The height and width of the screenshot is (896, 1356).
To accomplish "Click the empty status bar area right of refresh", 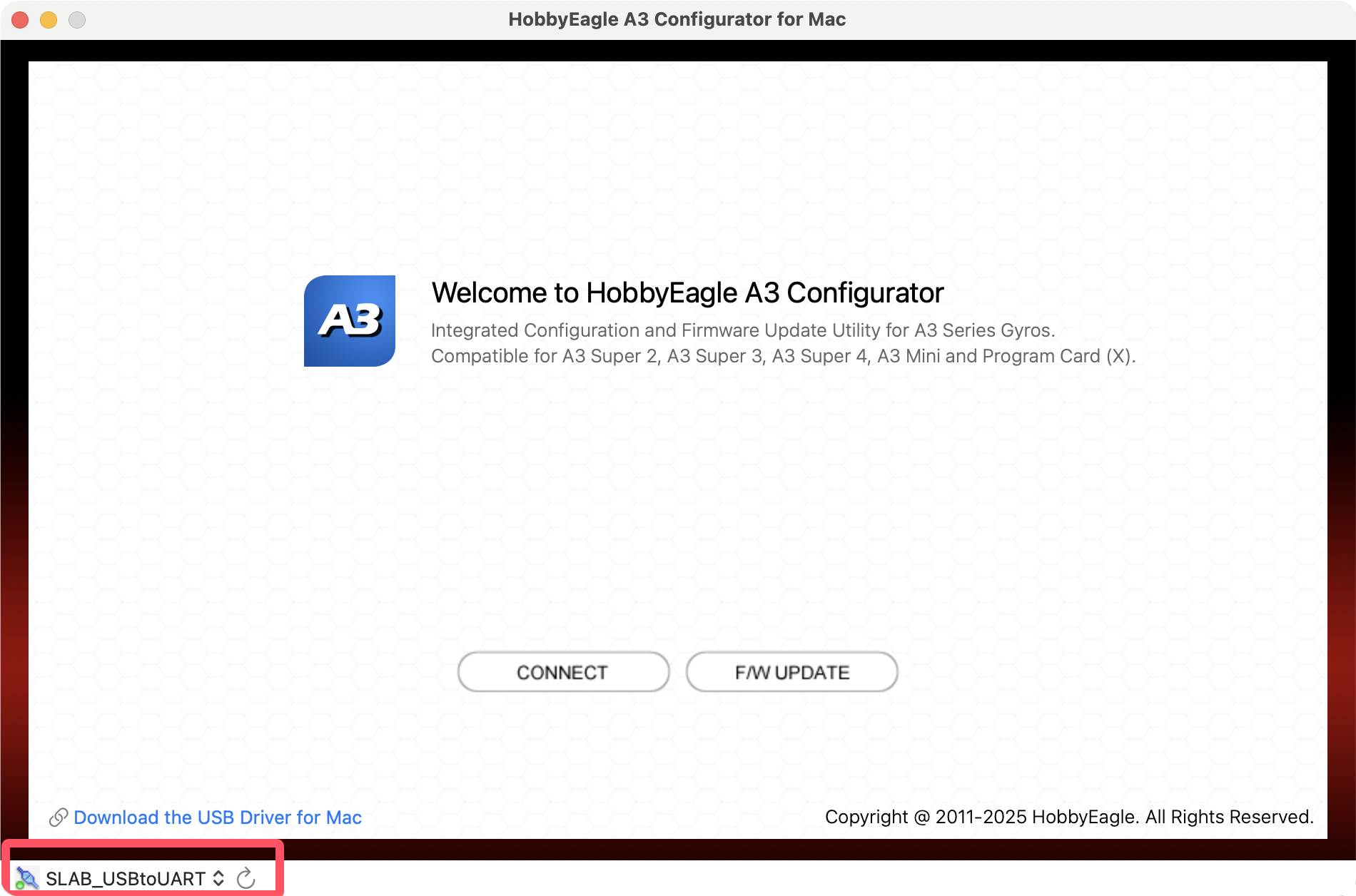I will click(785, 878).
